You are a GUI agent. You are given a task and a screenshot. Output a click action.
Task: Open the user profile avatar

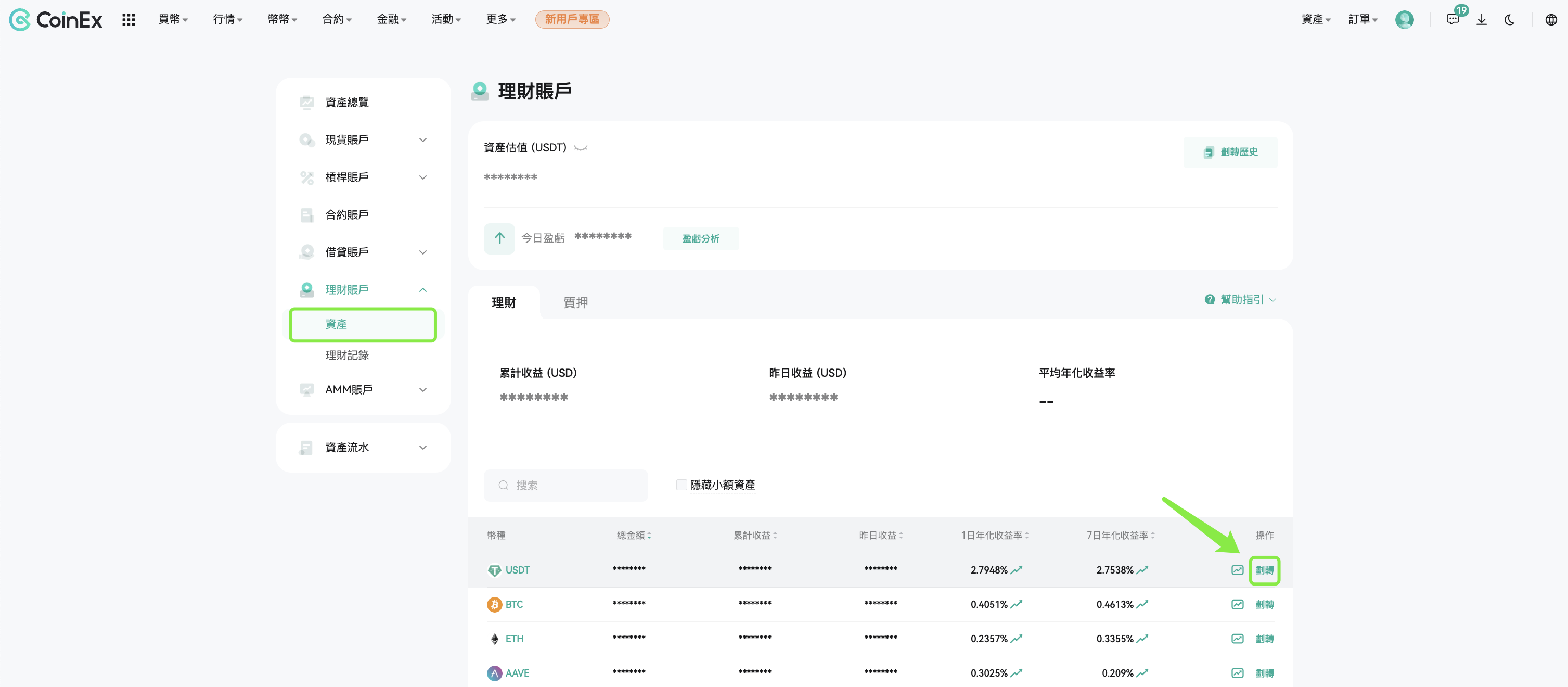(x=1404, y=19)
